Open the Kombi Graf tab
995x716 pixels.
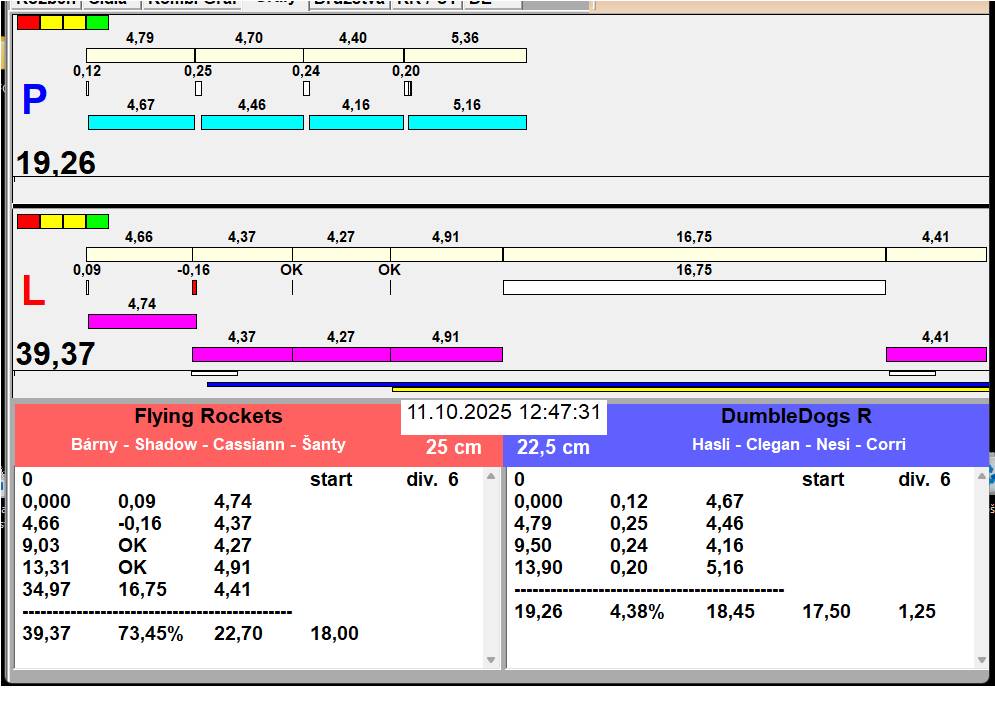coord(191,3)
